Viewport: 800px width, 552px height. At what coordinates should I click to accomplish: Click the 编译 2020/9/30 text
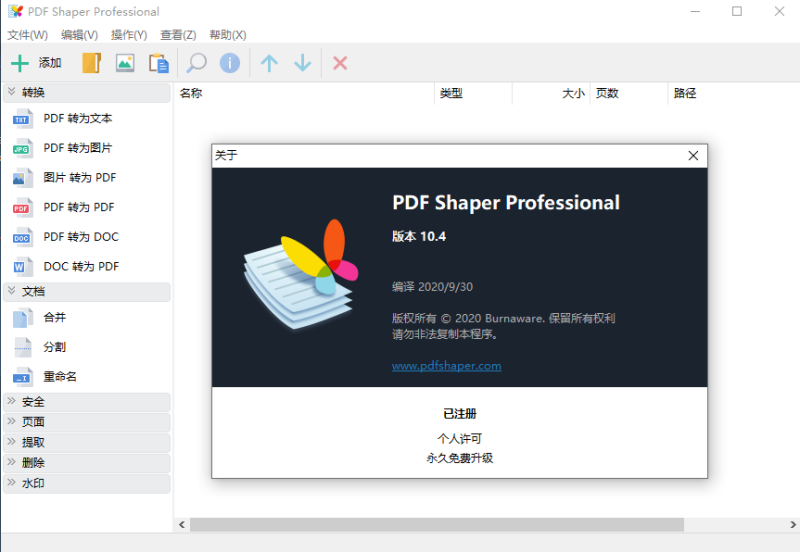coord(432,287)
